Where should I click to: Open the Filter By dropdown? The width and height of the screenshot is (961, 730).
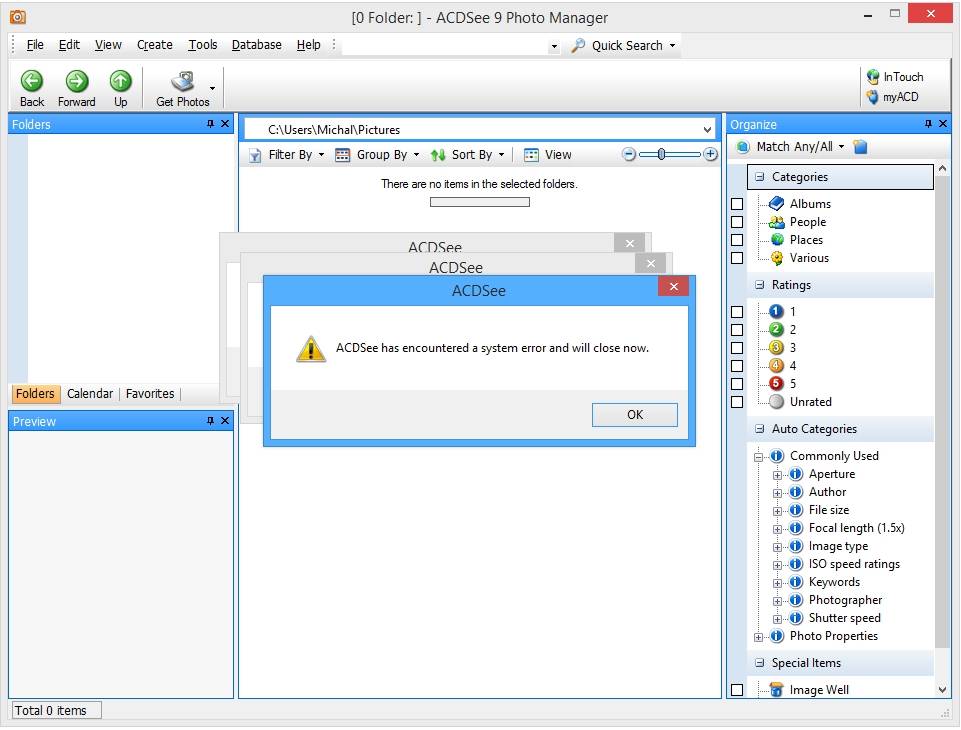pyautogui.click(x=287, y=155)
